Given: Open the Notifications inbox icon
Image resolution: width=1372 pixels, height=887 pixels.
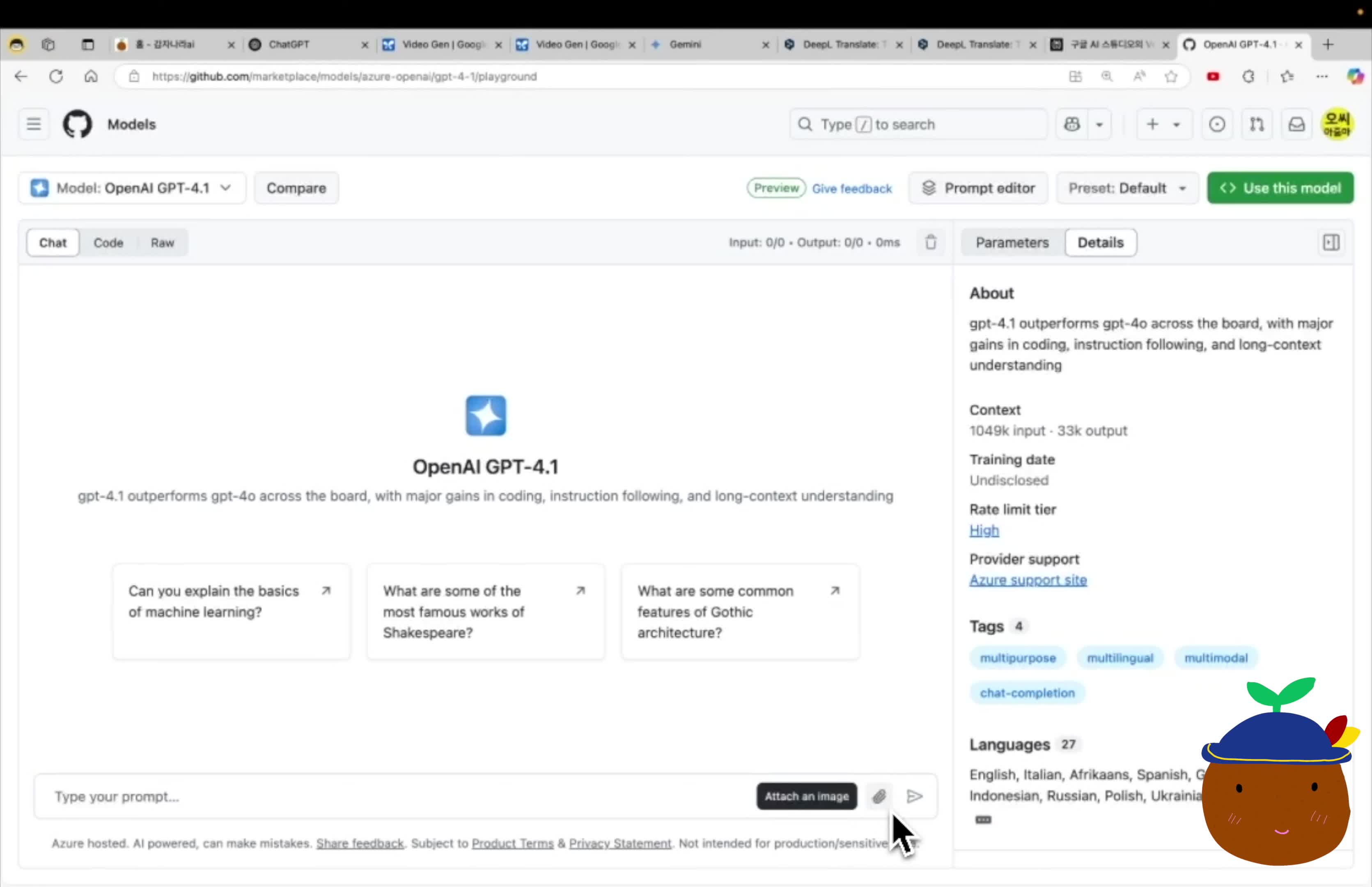Looking at the screenshot, I should pos(1296,124).
